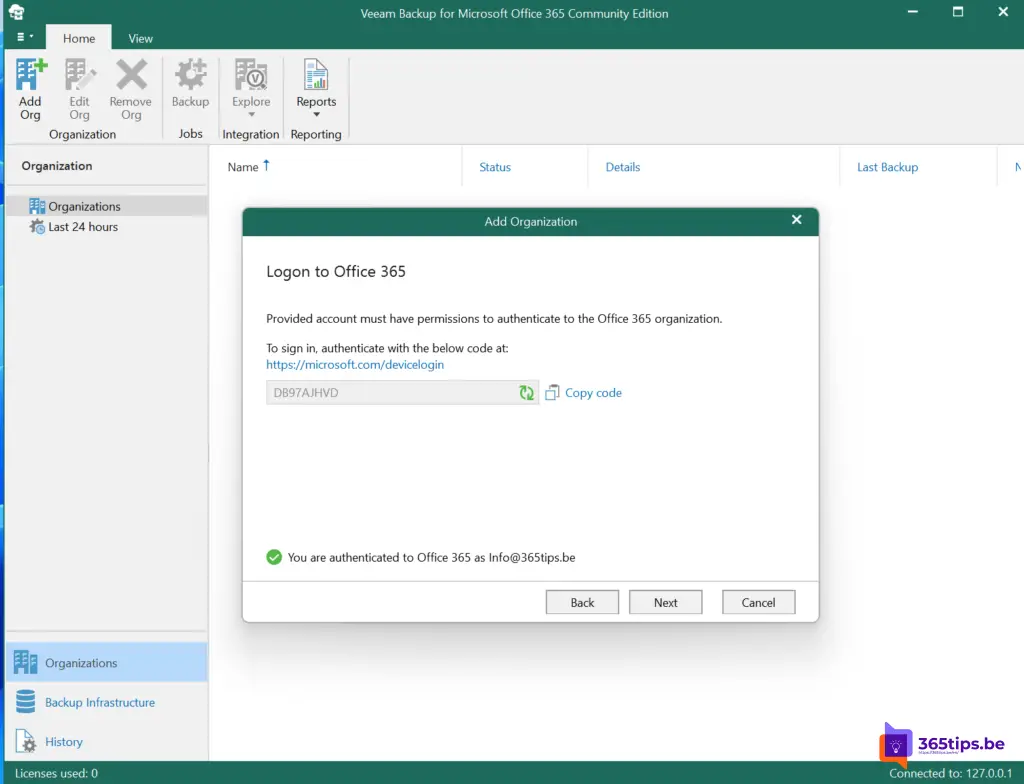Select Last 24 hours tree item
Viewport: 1024px width, 784px height.
click(x=82, y=227)
